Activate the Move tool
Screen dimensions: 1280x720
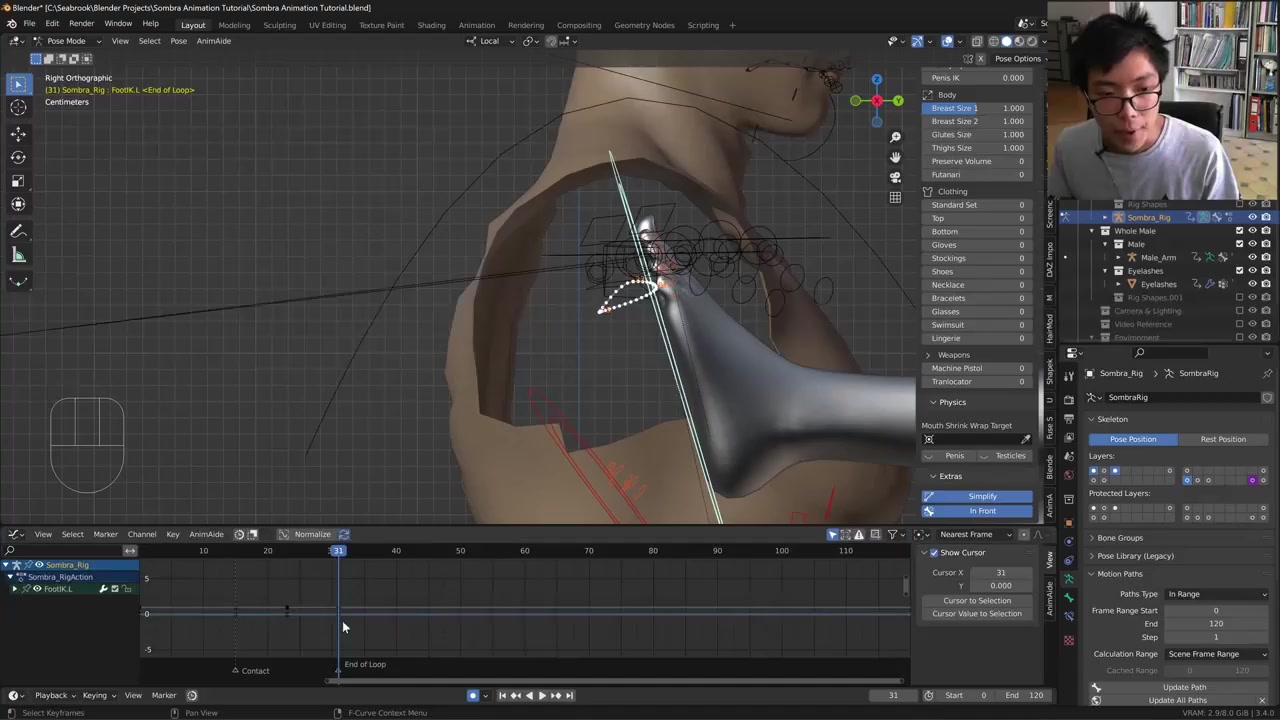pos(18,133)
